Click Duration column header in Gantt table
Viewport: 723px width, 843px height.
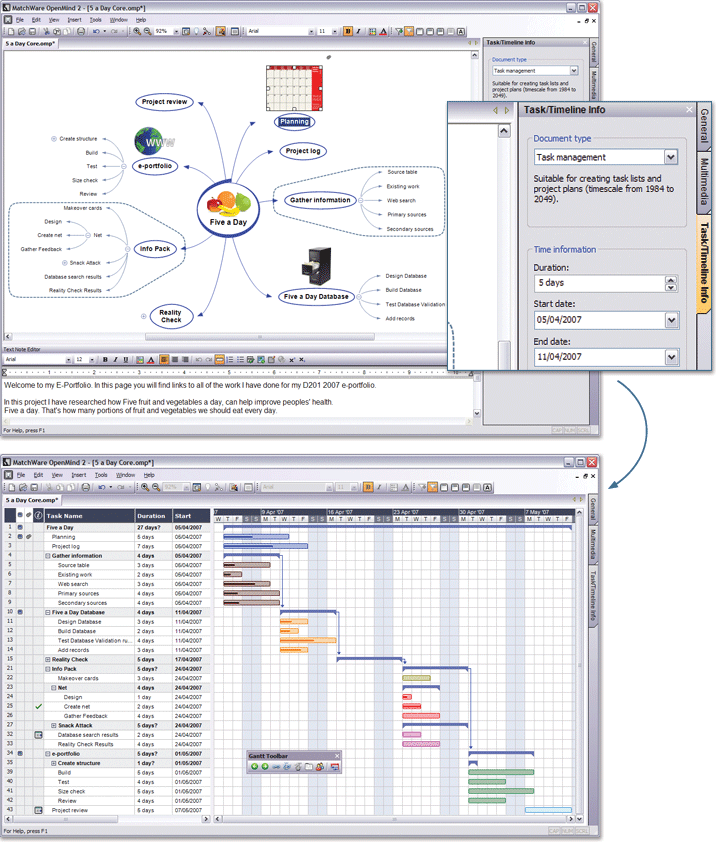(153, 516)
